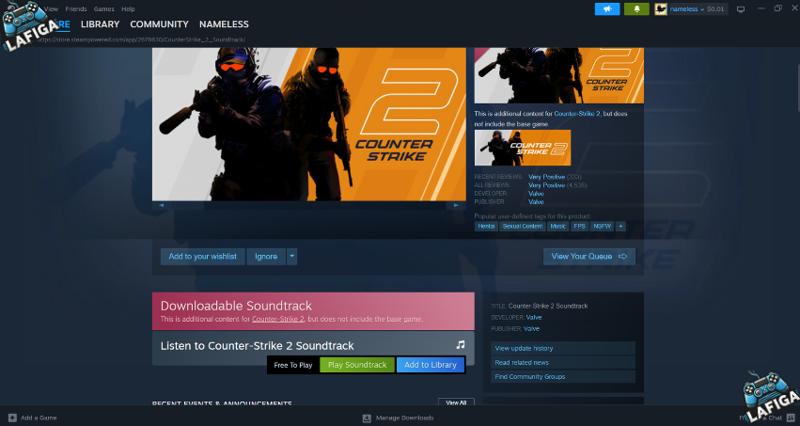The image size is (800, 426).
Task: Click Add to your wishlist
Action: [203, 256]
